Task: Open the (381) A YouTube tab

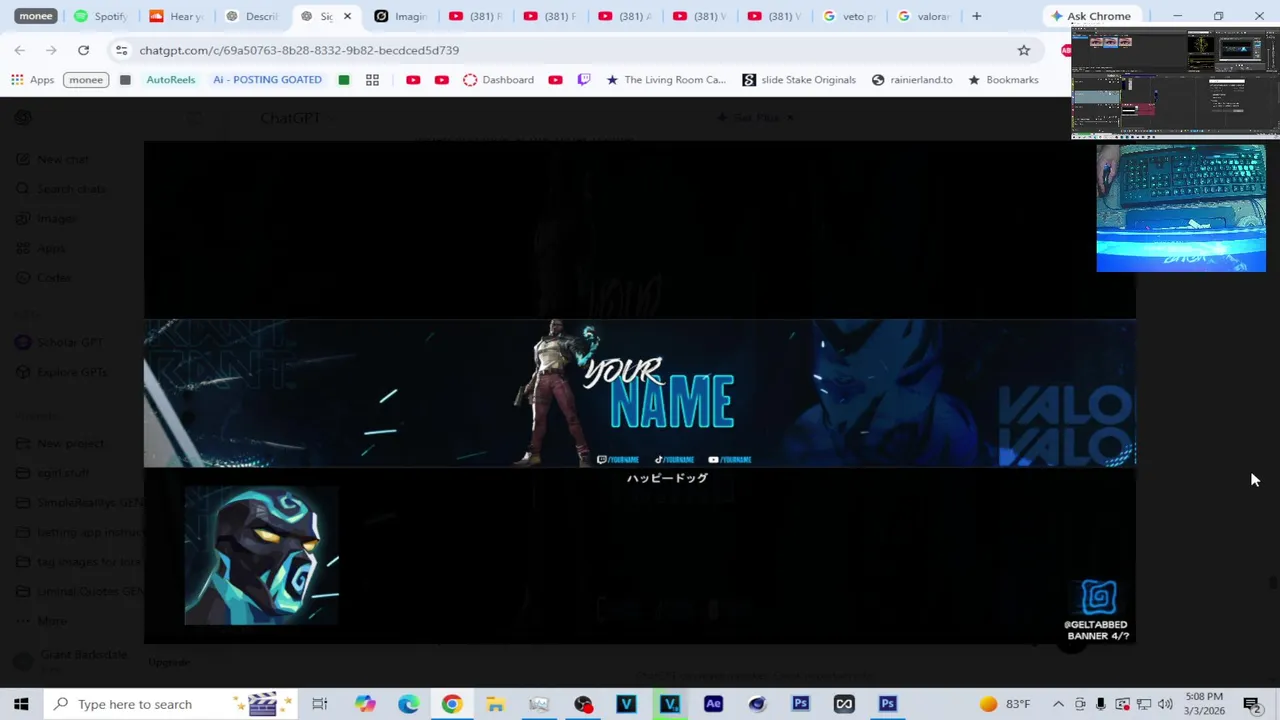Action: pos(625,16)
